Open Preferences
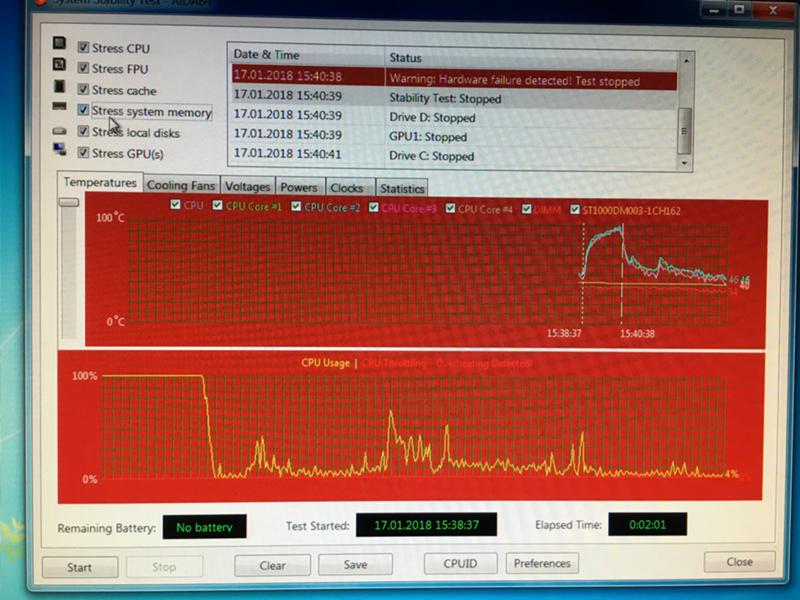 coord(542,563)
